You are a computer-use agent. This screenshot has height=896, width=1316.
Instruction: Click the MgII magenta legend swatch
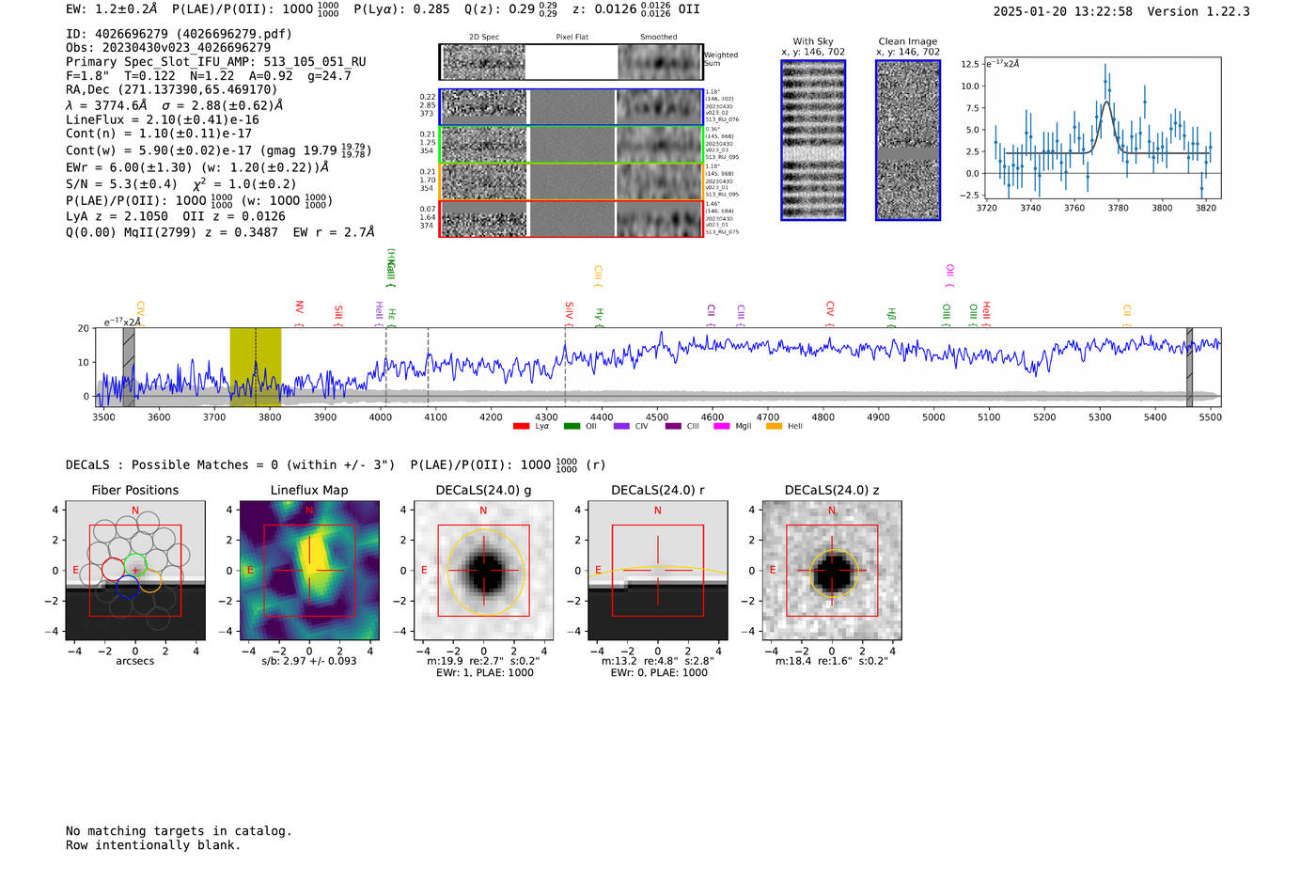coord(722,427)
